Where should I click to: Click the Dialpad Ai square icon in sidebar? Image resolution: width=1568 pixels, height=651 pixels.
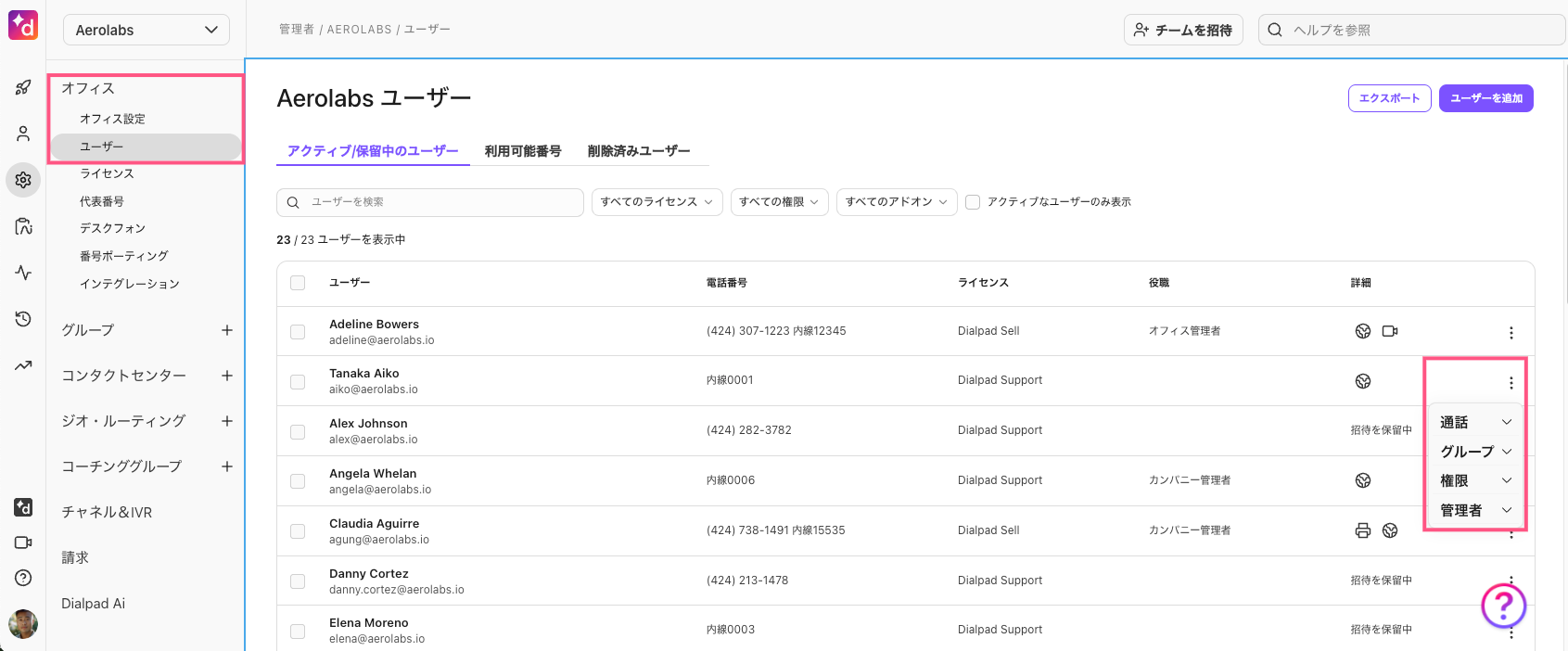pos(23,507)
